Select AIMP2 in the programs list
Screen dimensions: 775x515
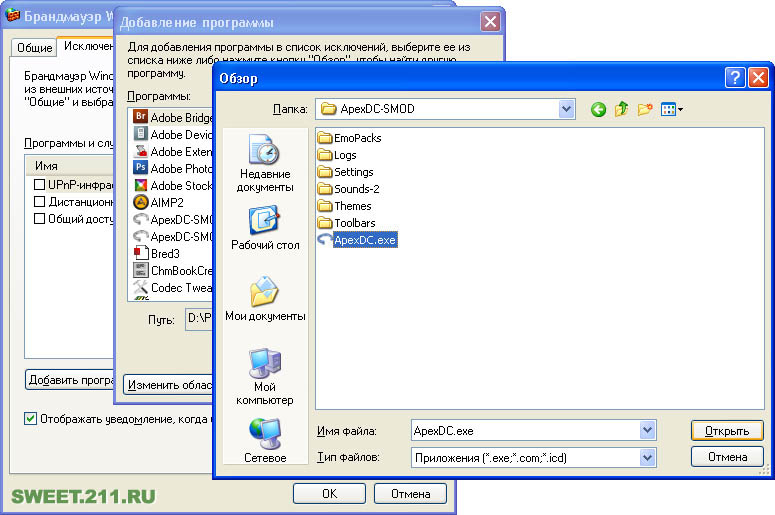(159, 203)
